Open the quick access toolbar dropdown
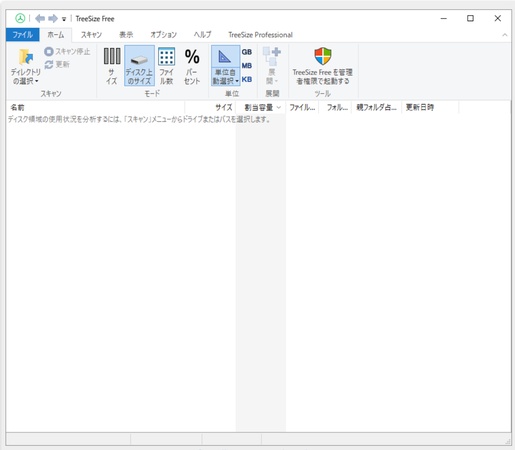 point(64,19)
